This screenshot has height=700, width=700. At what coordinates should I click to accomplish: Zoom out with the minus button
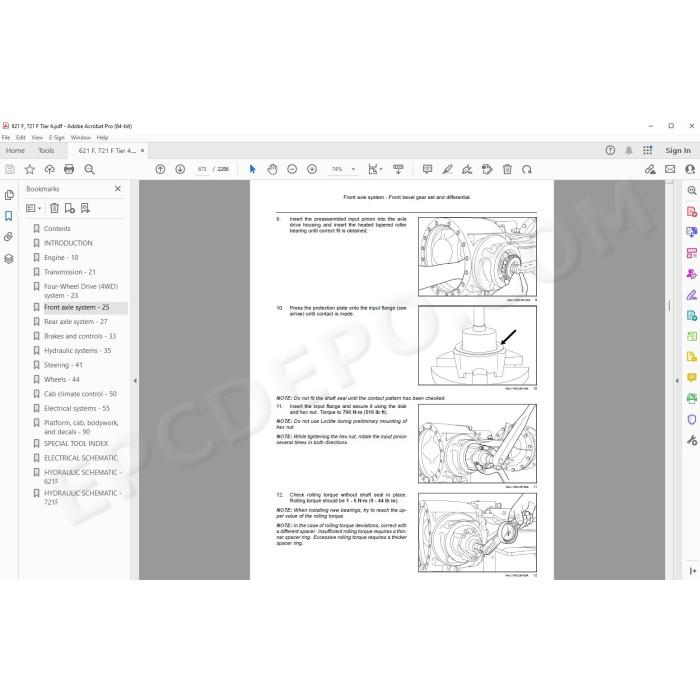click(x=292, y=169)
